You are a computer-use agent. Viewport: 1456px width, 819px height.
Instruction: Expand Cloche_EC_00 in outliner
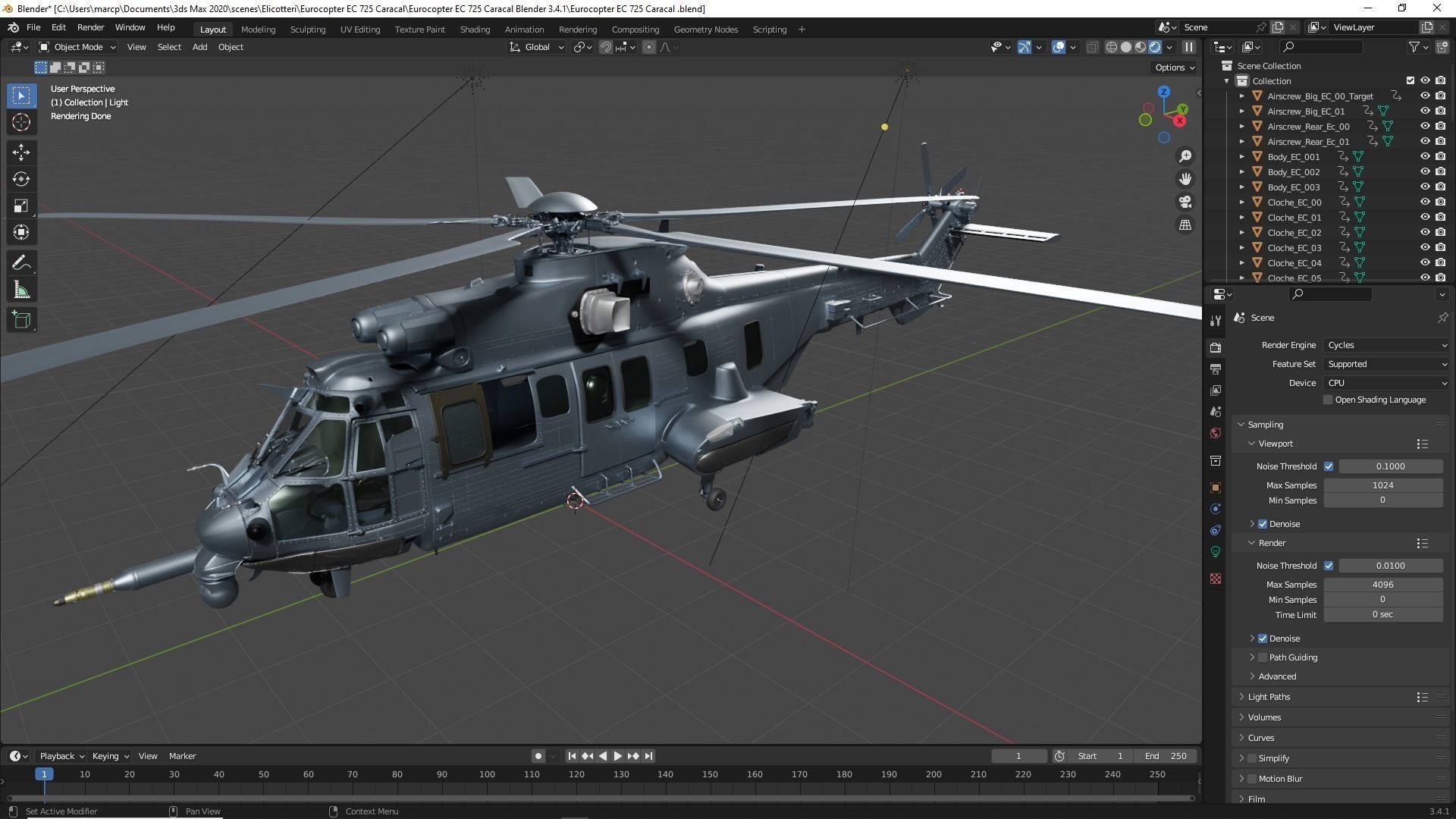point(1242,202)
